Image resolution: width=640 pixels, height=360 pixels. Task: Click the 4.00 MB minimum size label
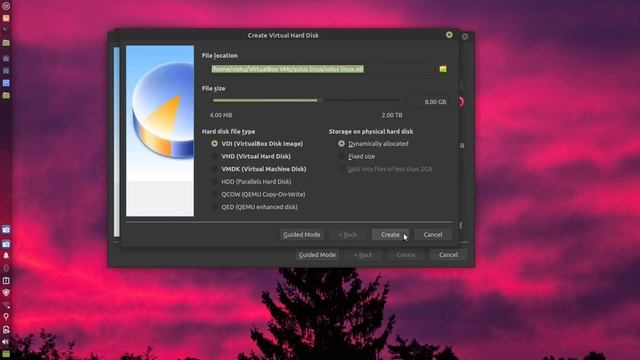coord(221,115)
